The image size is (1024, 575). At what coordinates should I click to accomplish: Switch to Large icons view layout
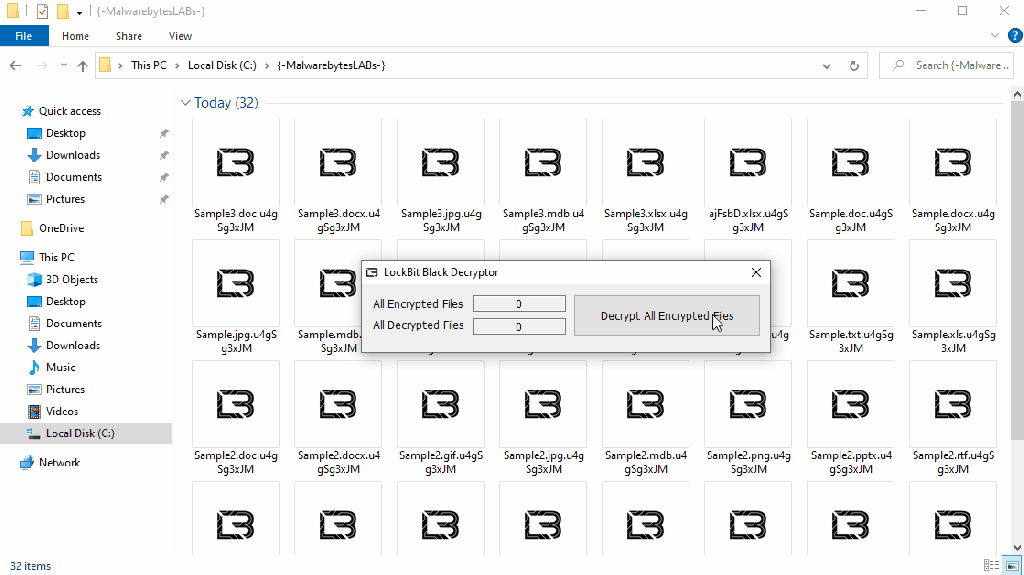tap(1012, 565)
